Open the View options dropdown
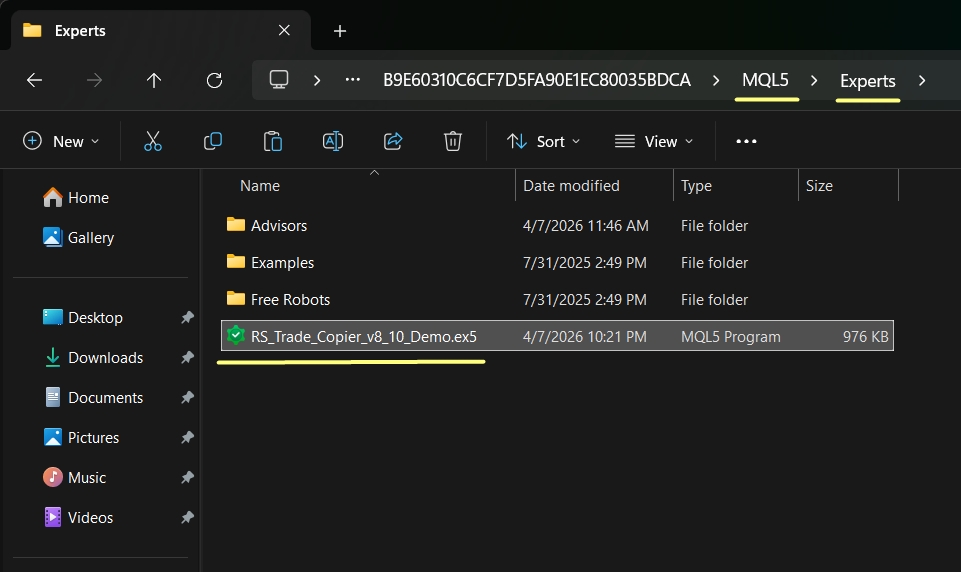The image size is (961, 572). click(654, 141)
